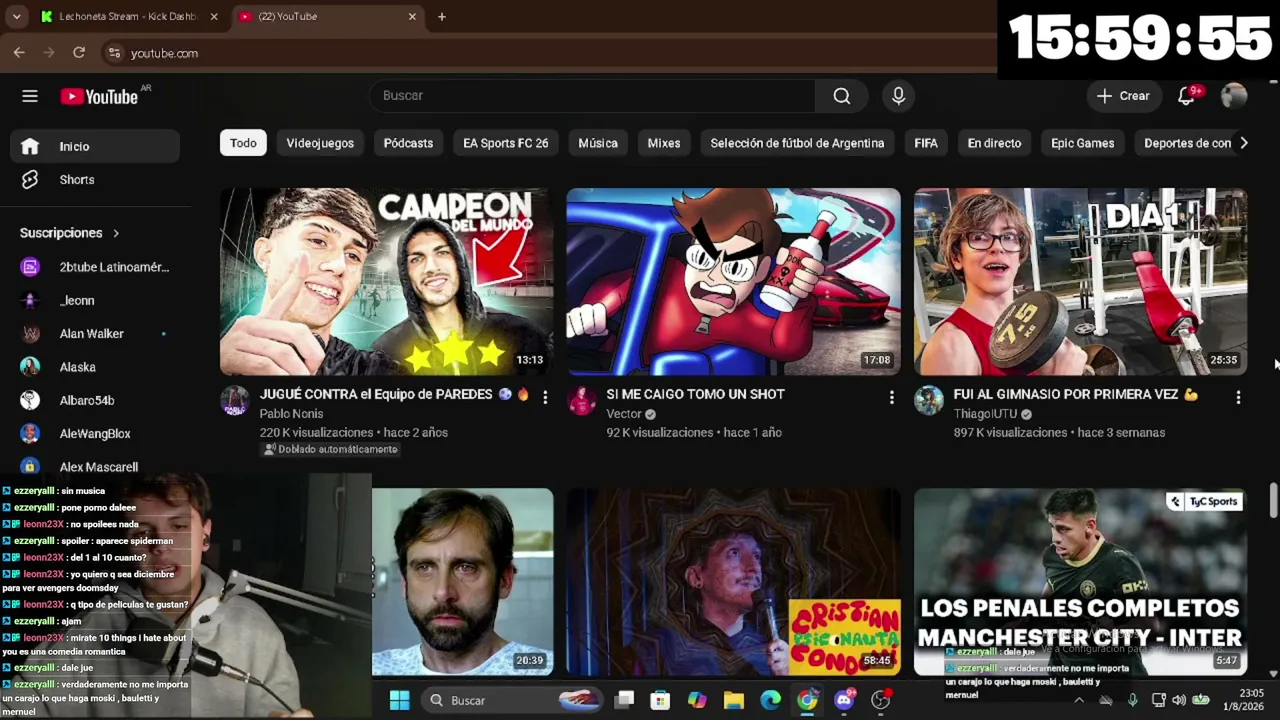Select the Selección de fútbol de Argentina chip
This screenshot has width=1280, height=720.
797,143
